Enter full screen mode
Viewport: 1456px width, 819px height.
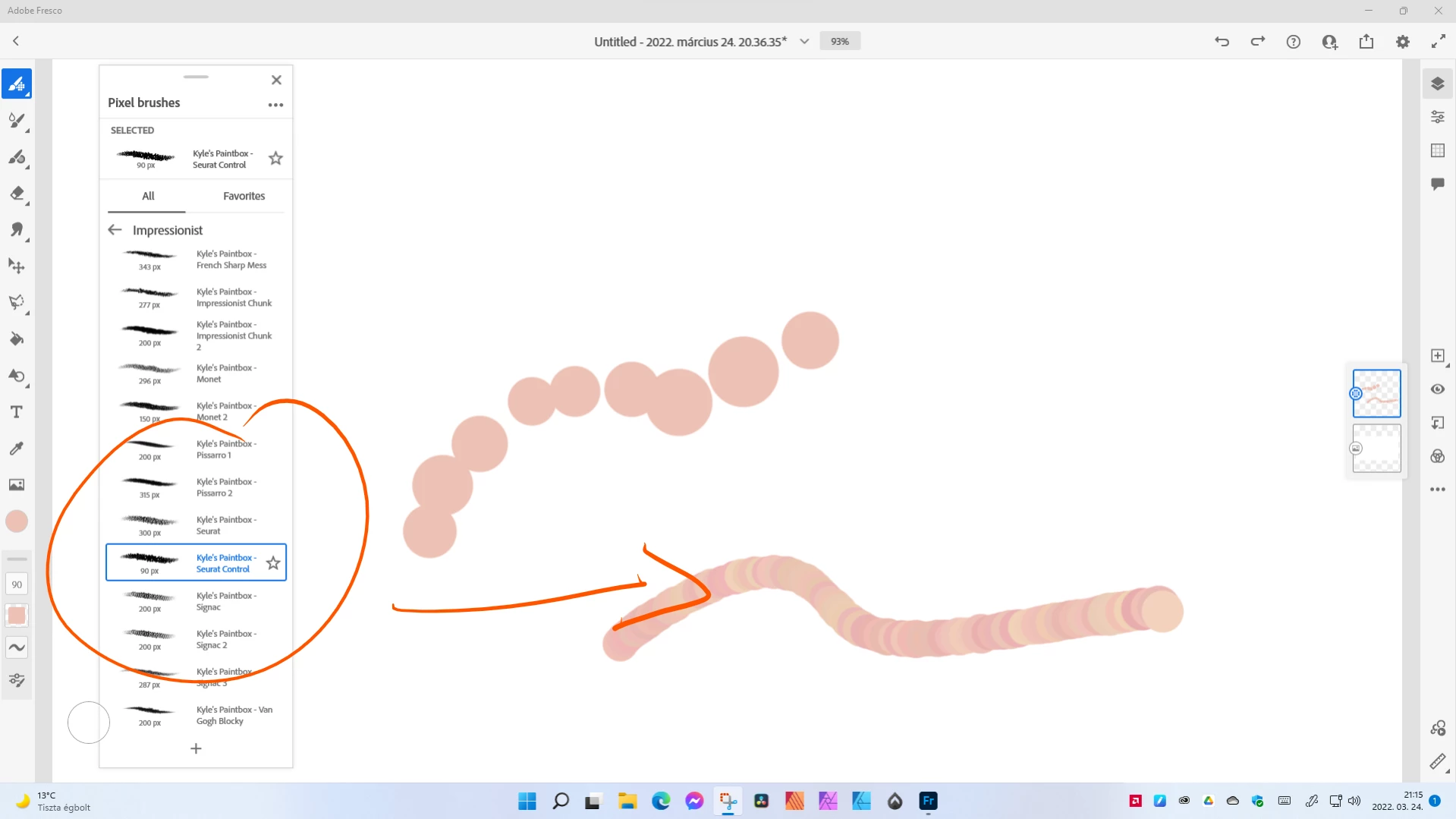[x=1439, y=42]
